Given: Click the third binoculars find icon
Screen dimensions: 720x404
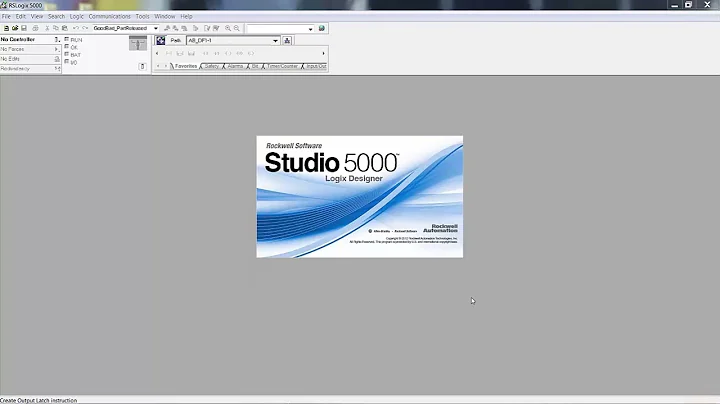Looking at the screenshot, I should (184, 28).
